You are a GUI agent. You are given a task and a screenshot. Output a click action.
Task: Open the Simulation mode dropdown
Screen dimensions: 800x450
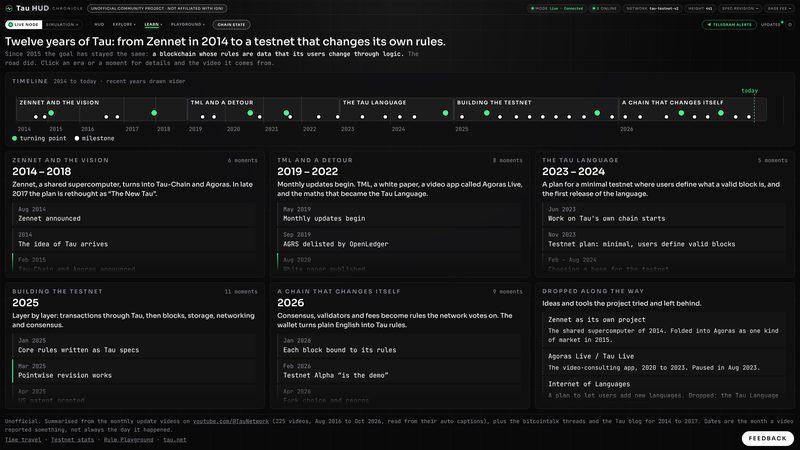pos(62,24)
